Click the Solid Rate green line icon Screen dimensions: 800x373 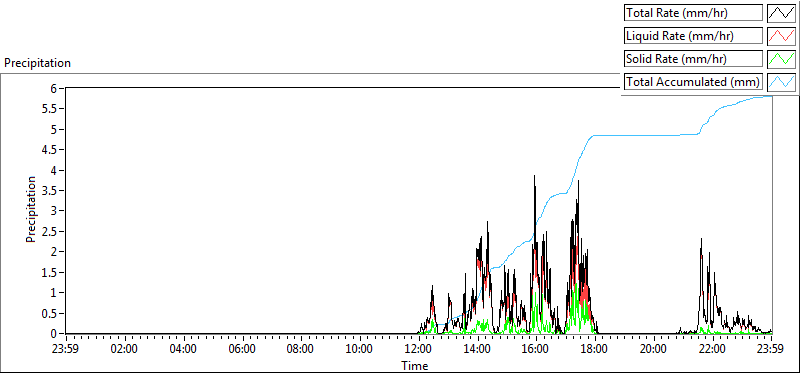click(x=782, y=59)
